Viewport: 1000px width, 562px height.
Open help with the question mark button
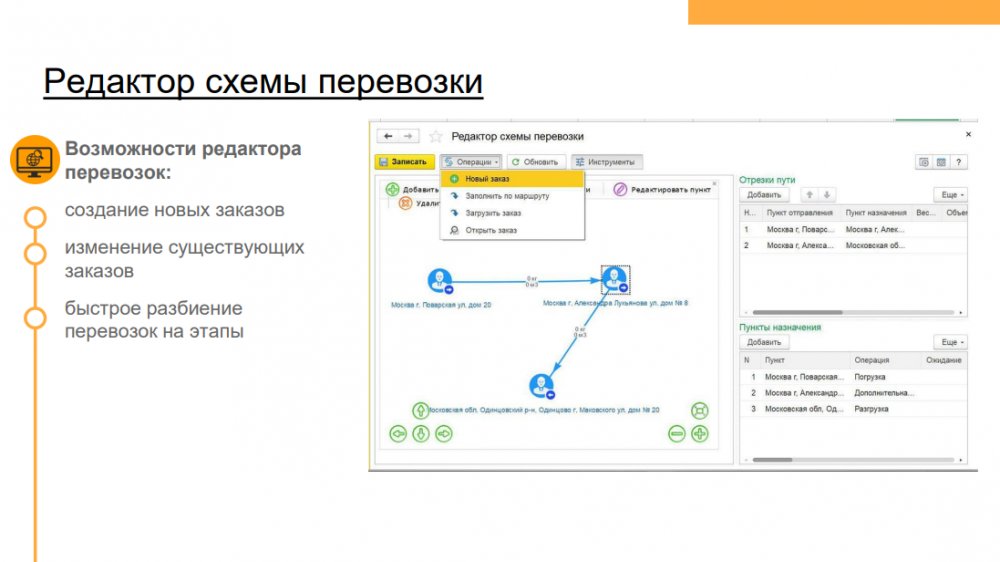[x=958, y=162]
